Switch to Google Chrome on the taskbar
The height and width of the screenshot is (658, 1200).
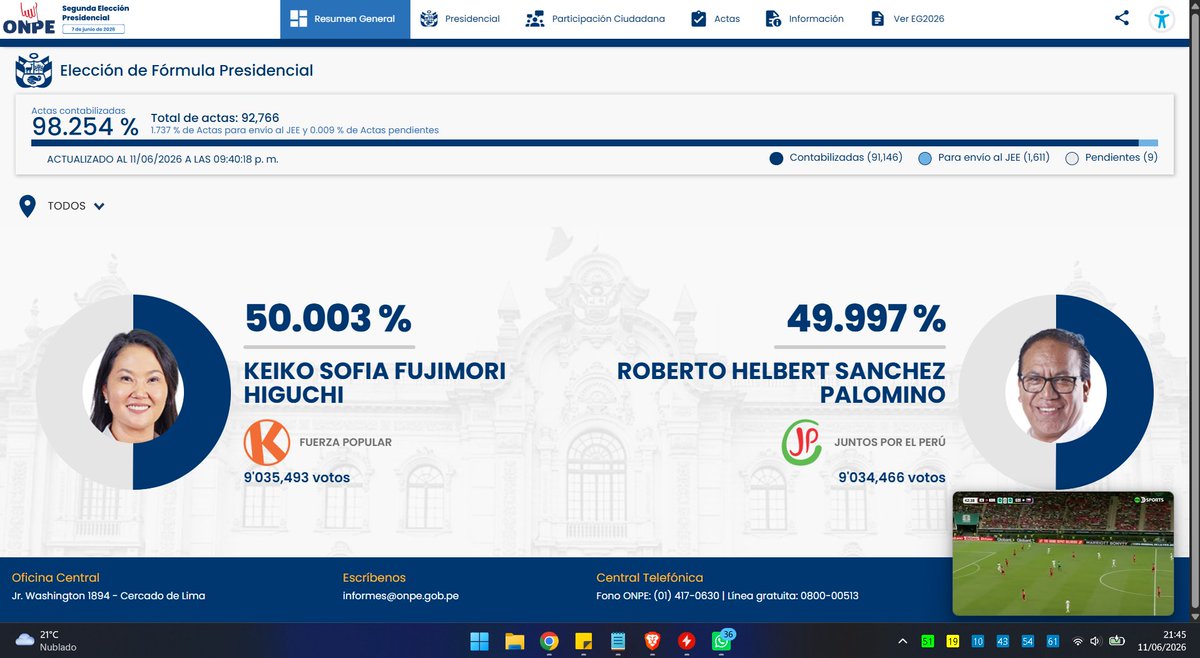(548, 641)
